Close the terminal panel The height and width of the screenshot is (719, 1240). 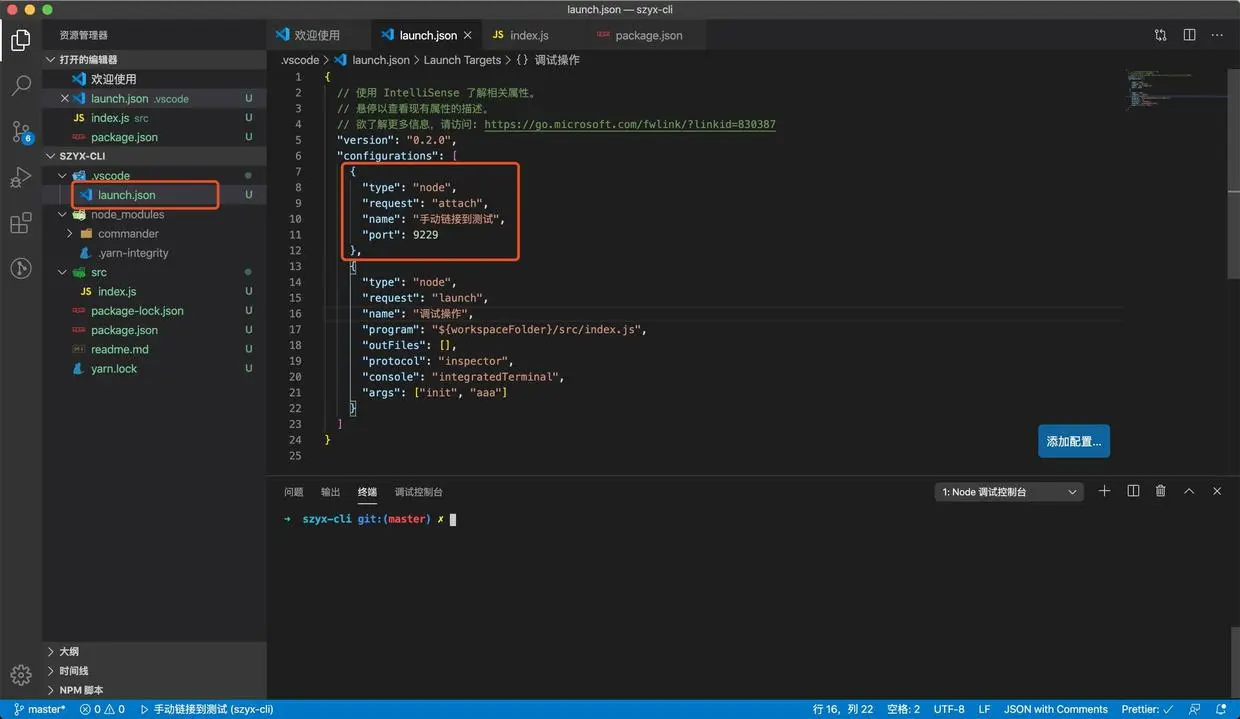(x=1217, y=491)
